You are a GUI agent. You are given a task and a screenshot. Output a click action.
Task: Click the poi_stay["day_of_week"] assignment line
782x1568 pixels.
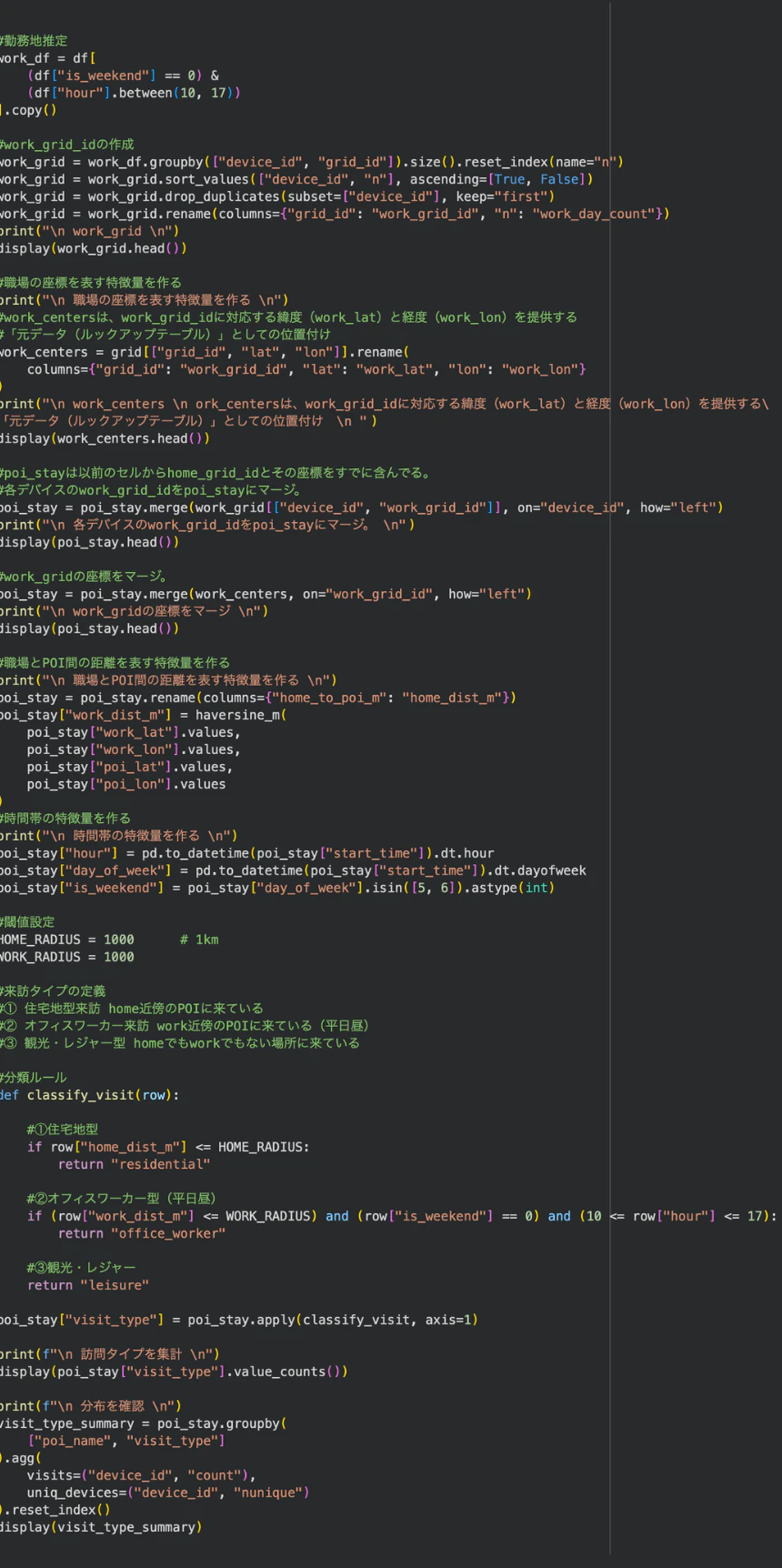coord(293,870)
